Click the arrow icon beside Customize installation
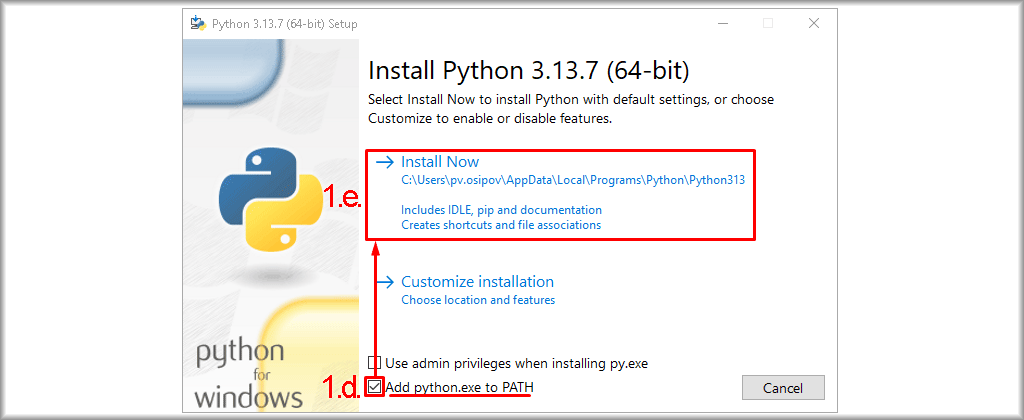Image resolution: width=1024 pixels, height=420 pixels. [x=384, y=282]
